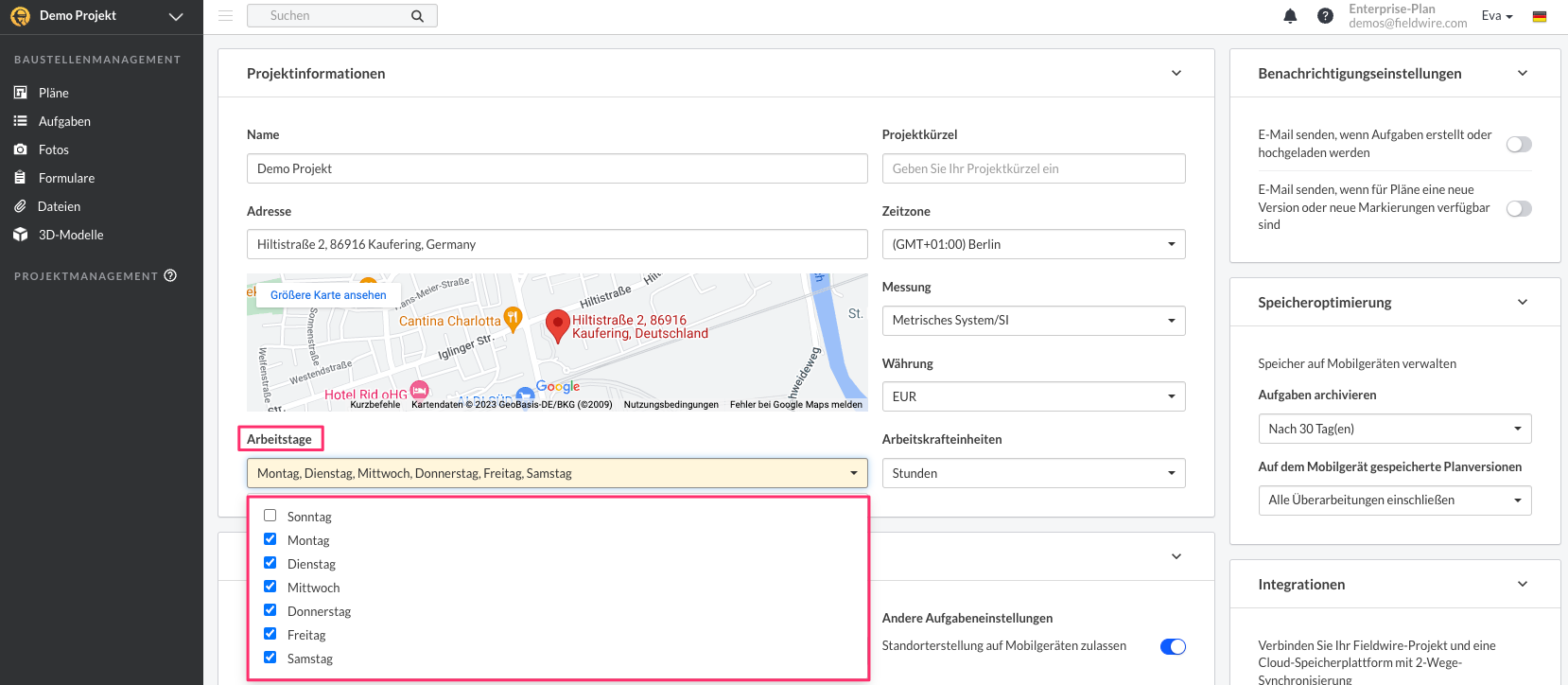Click Größere Karte ansehen link
The width and height of the screenshot is (1568, 685).
click(328, 295)
